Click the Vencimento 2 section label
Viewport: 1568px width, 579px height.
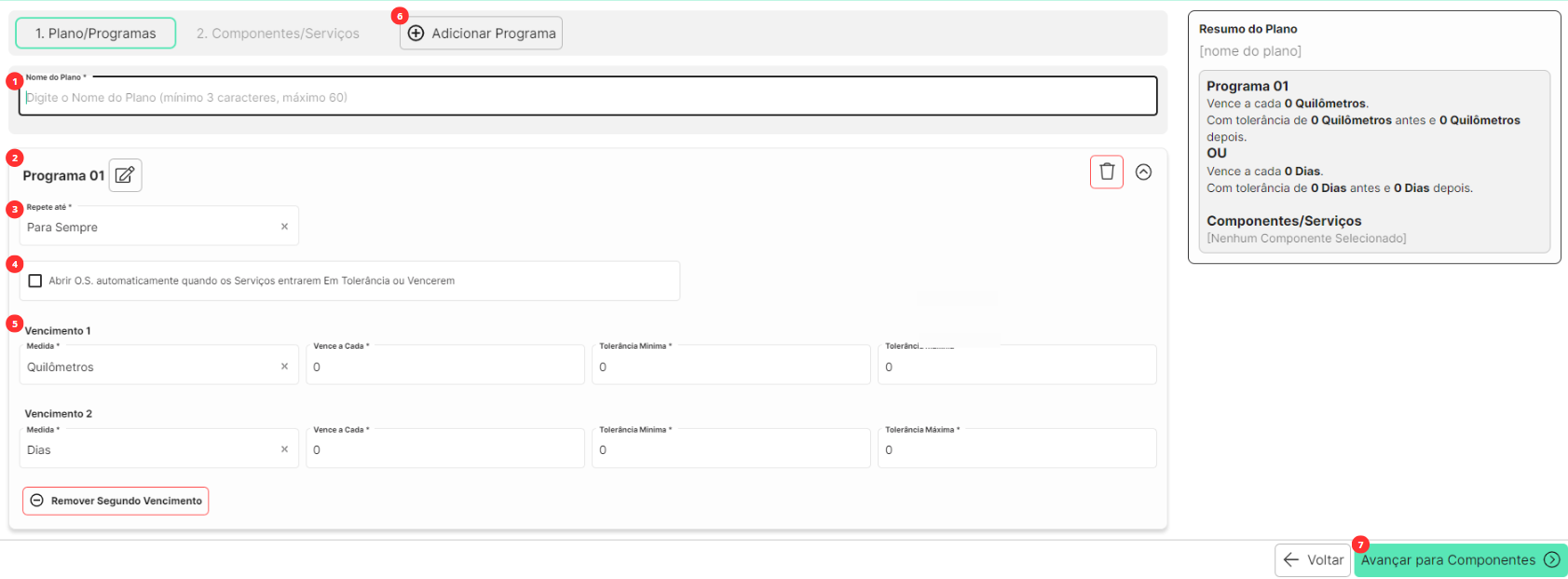click(x=58, y=414)
